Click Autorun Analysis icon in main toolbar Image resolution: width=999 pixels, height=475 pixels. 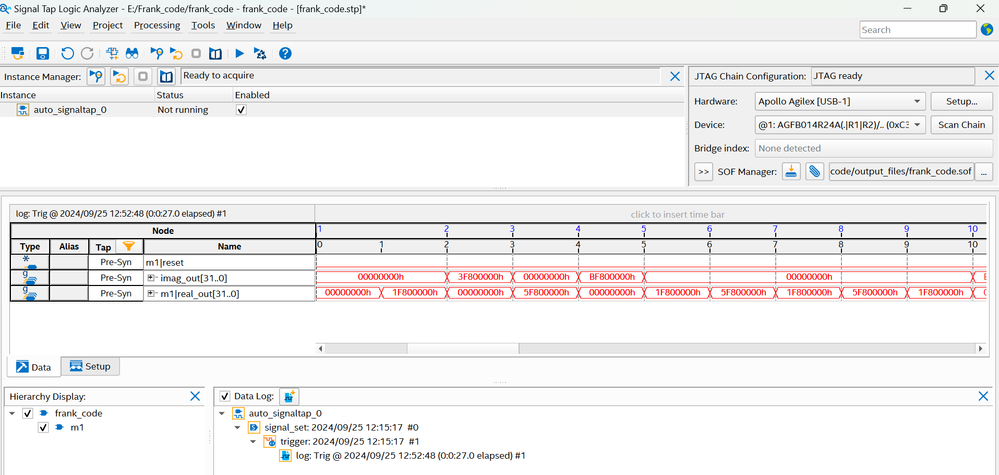176,53
